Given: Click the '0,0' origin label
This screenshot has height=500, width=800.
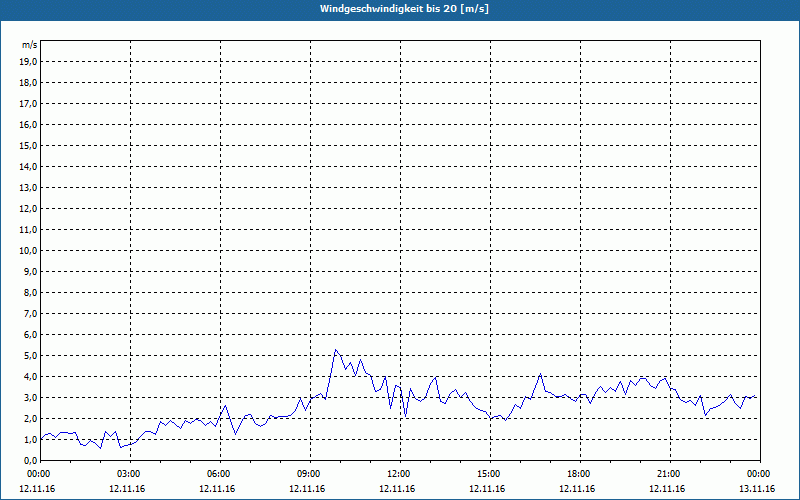Looking at the screenshot, I should (x=31, y=460).
